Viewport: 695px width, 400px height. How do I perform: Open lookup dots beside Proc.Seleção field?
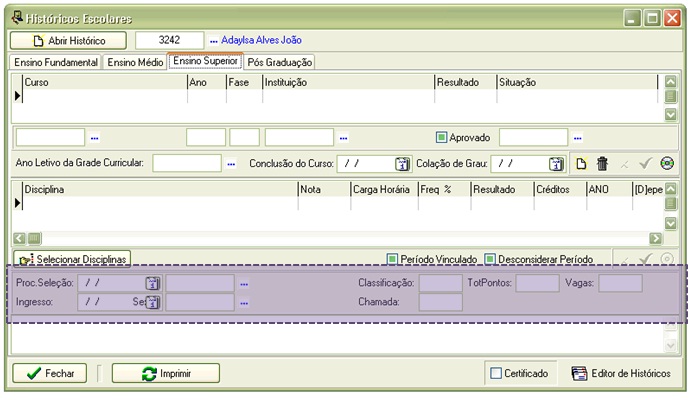pyautogui.click(x=244, y=284)
